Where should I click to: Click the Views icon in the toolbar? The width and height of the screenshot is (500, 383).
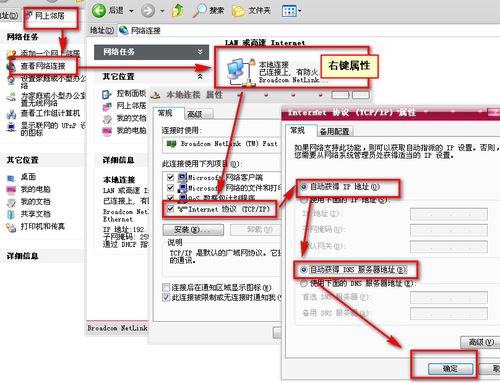click(289, 11)
